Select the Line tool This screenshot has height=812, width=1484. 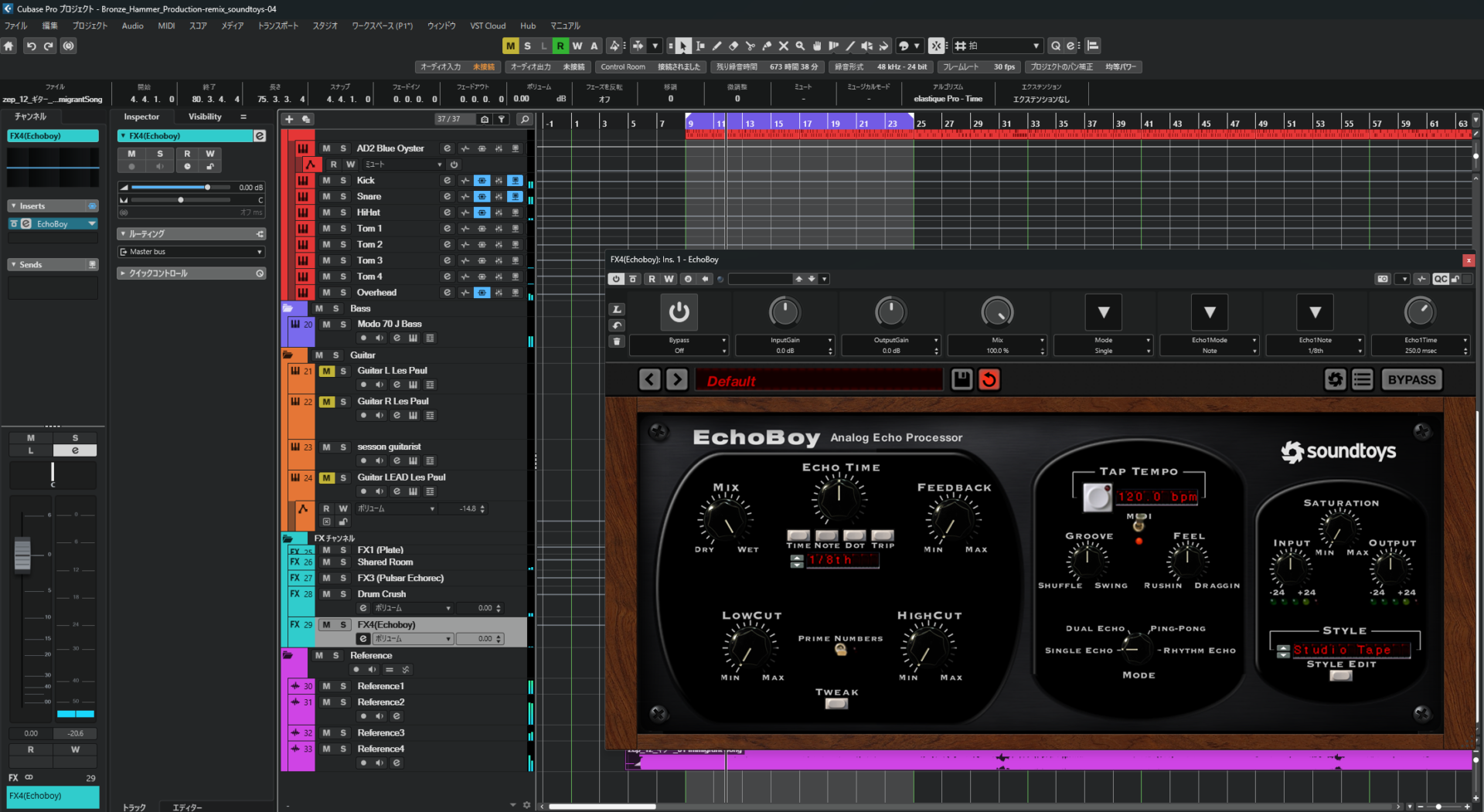pos(850,46)
